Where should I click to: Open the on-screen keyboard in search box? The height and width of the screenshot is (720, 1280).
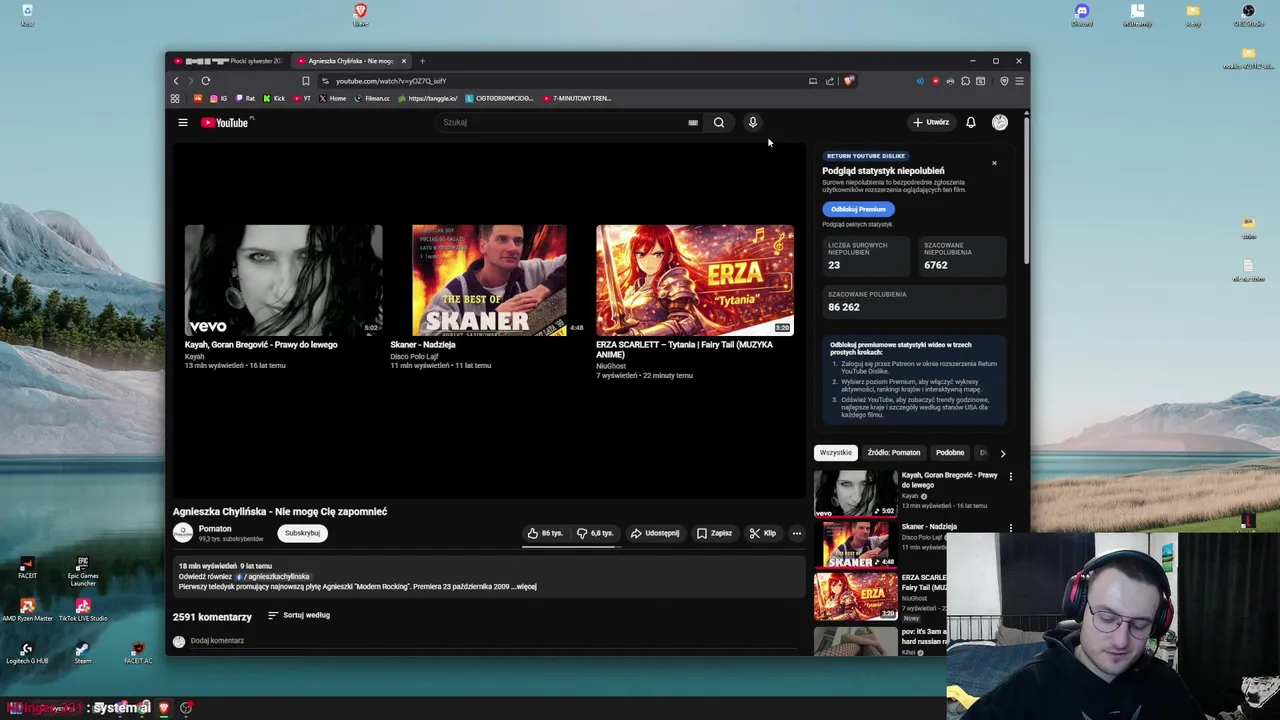pyautogui.click(x=693, y=122)
